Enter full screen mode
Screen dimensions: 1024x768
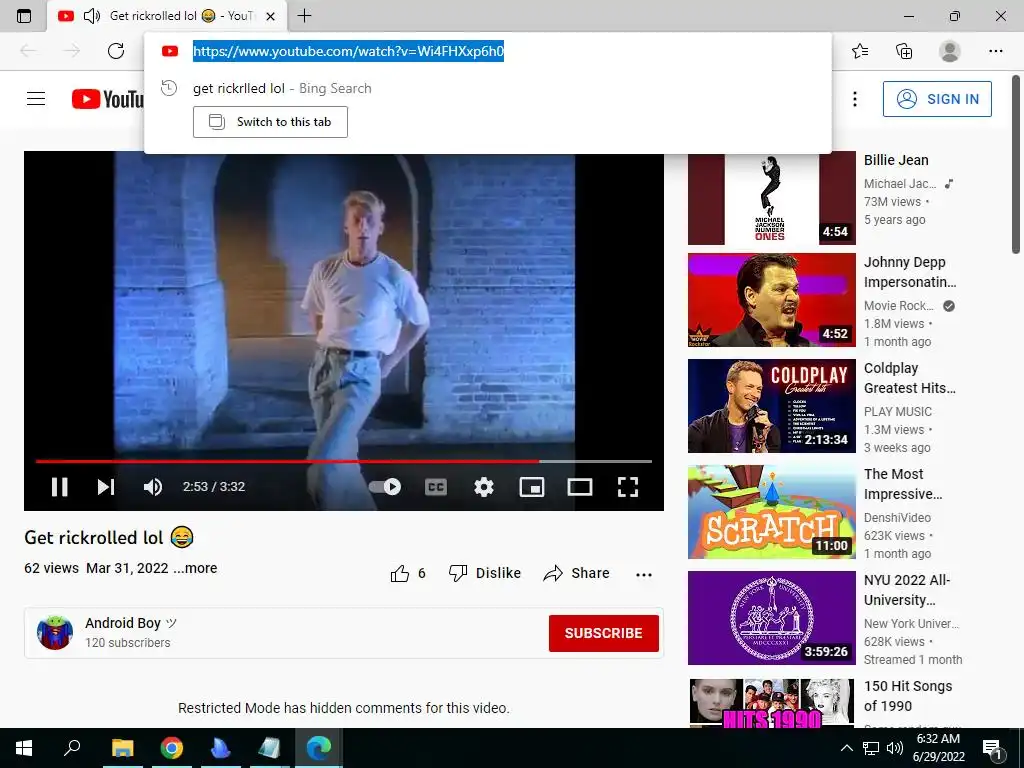coord(628,487)
